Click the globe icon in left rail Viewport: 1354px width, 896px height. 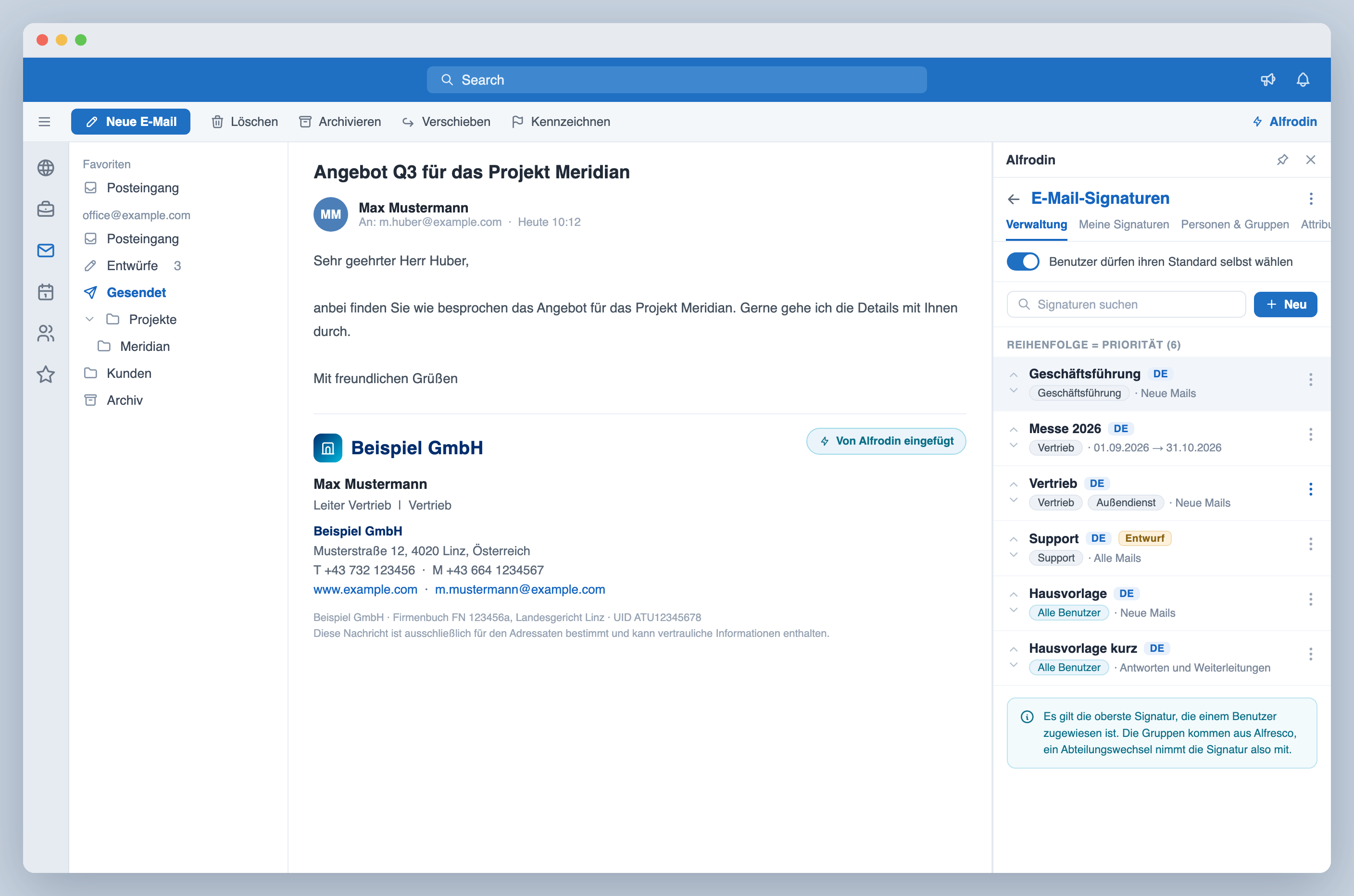(46, 167)
